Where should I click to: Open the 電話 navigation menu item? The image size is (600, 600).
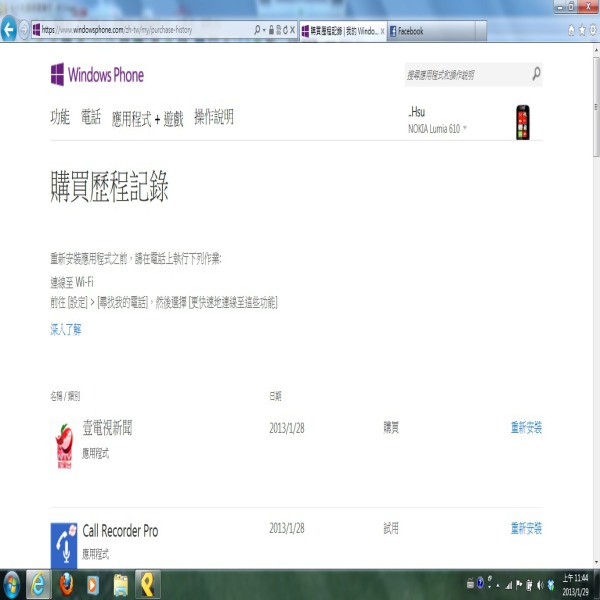click(x=91, y=117)
